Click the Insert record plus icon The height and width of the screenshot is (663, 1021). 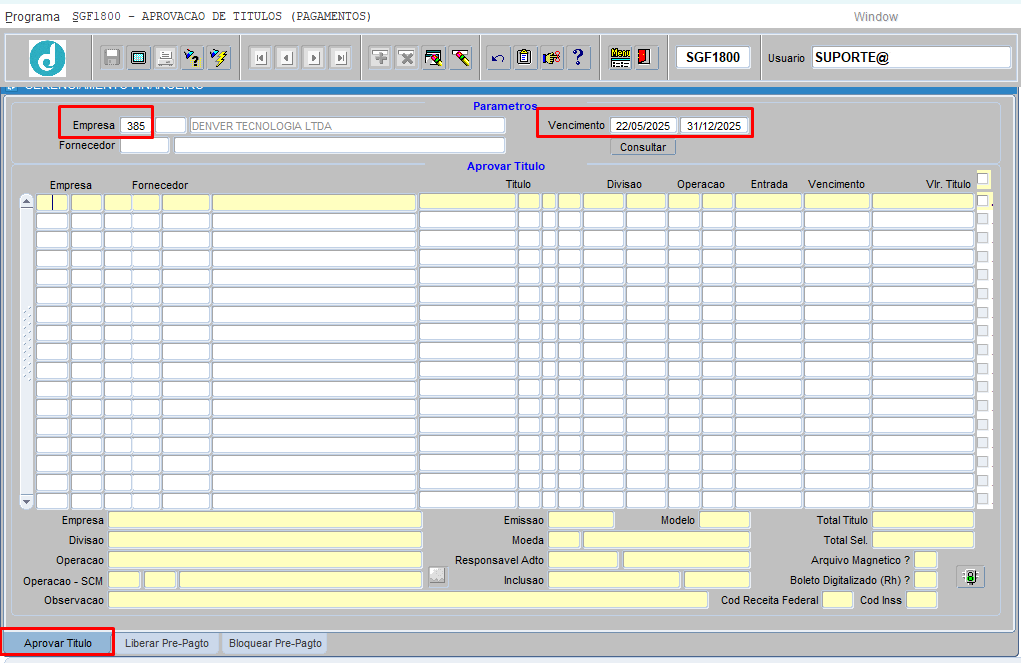point(380,58)
